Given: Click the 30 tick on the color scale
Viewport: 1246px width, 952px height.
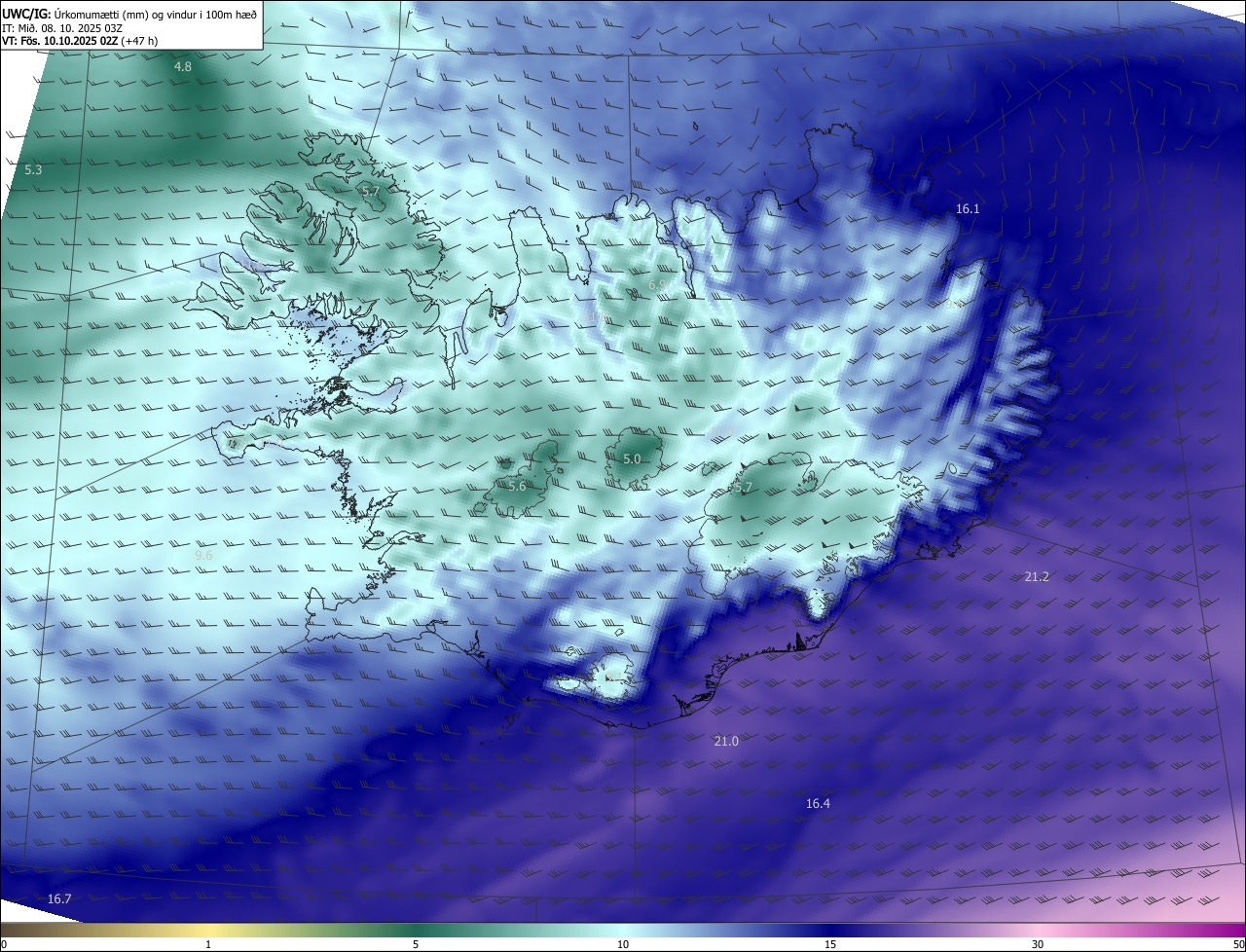Looking at the screenshot, I should (1038, 944).
